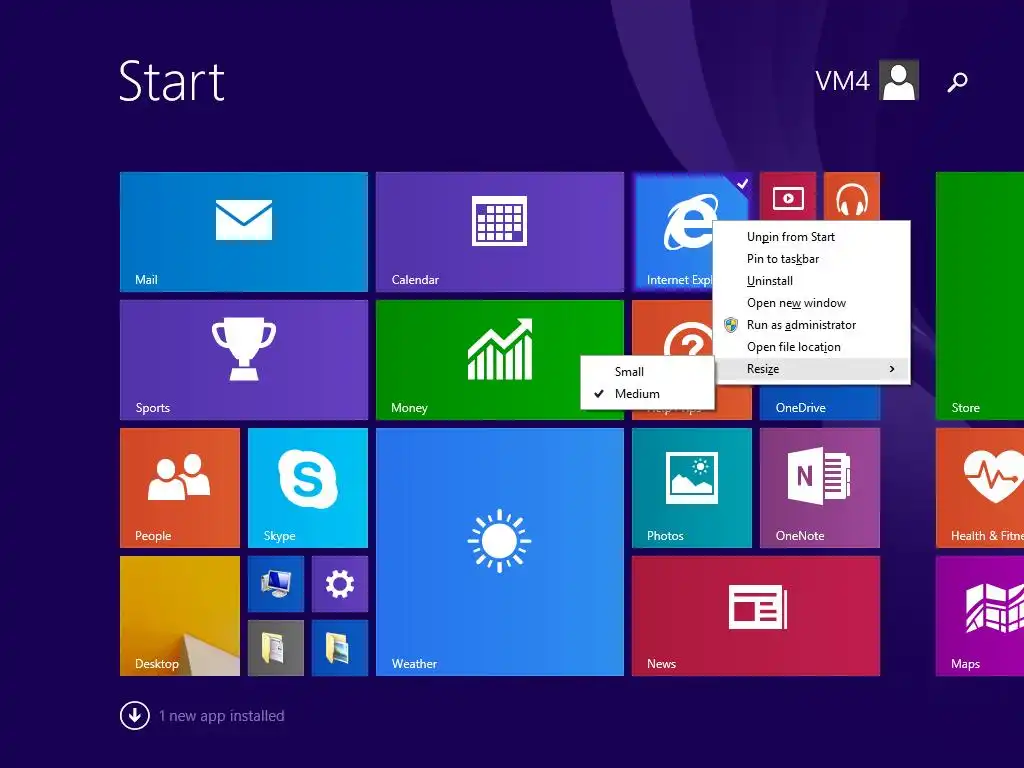Expand the Resize submenu arrow
The width and height of the screenshot is (1024, 768).
point(892,369)
